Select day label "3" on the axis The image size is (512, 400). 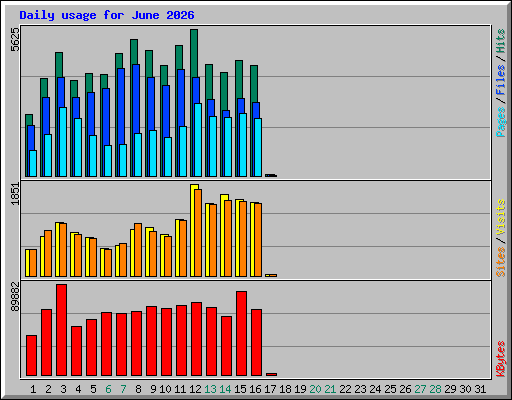63,389
